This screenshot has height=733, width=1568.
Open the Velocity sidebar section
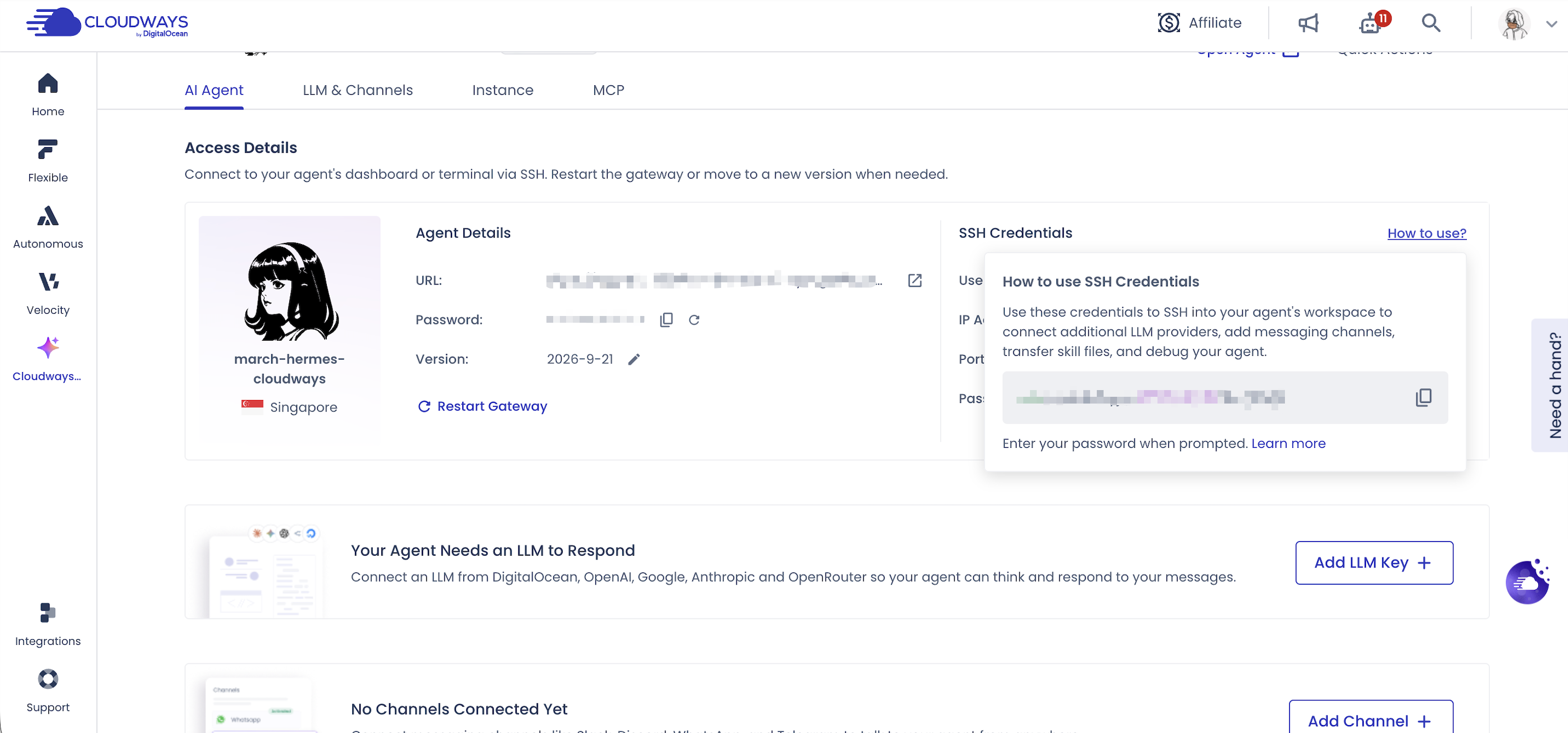tap(48, 294)
